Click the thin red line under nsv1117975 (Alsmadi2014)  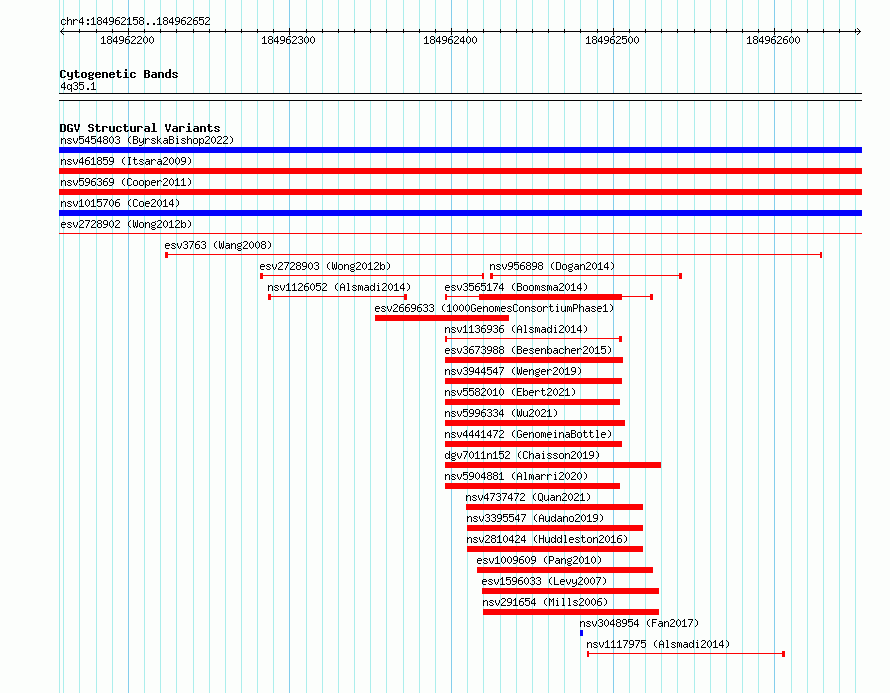click(686, 654)
